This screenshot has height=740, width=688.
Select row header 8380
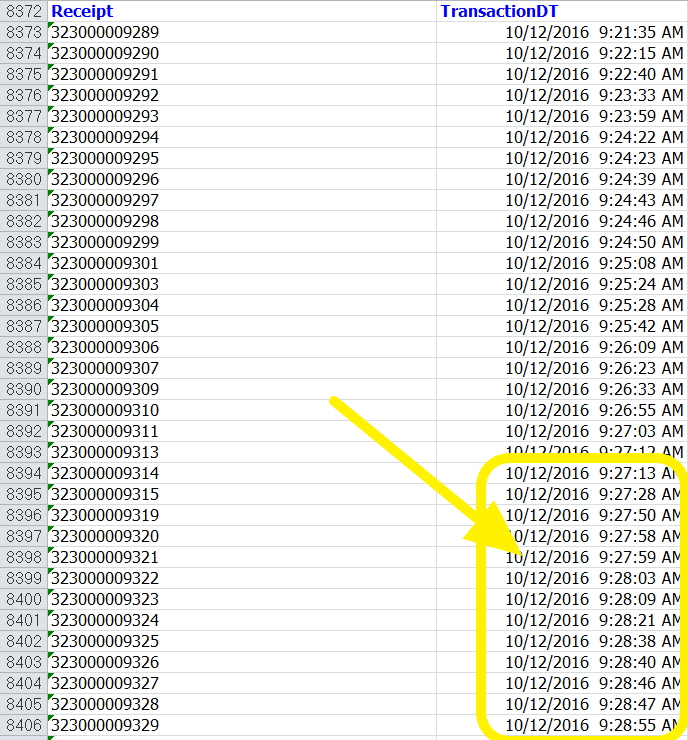point(24,179)
